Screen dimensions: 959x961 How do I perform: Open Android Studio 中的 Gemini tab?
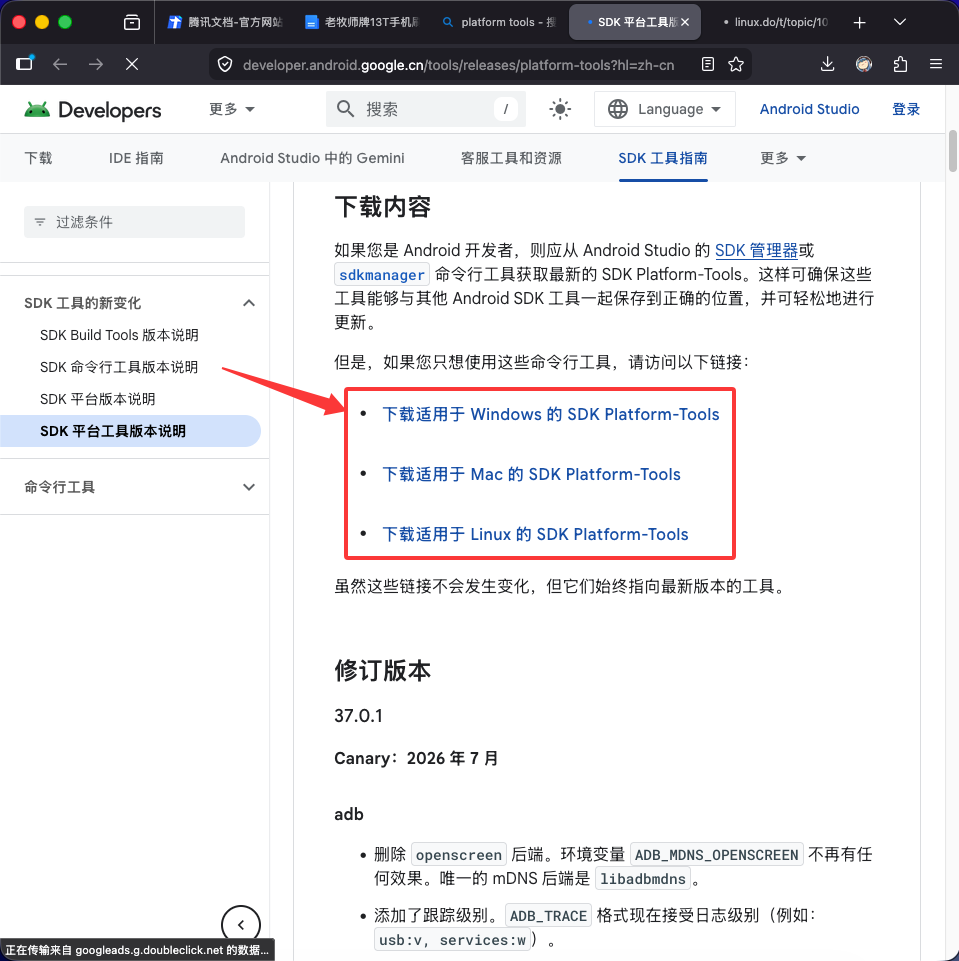click(313, 158)
